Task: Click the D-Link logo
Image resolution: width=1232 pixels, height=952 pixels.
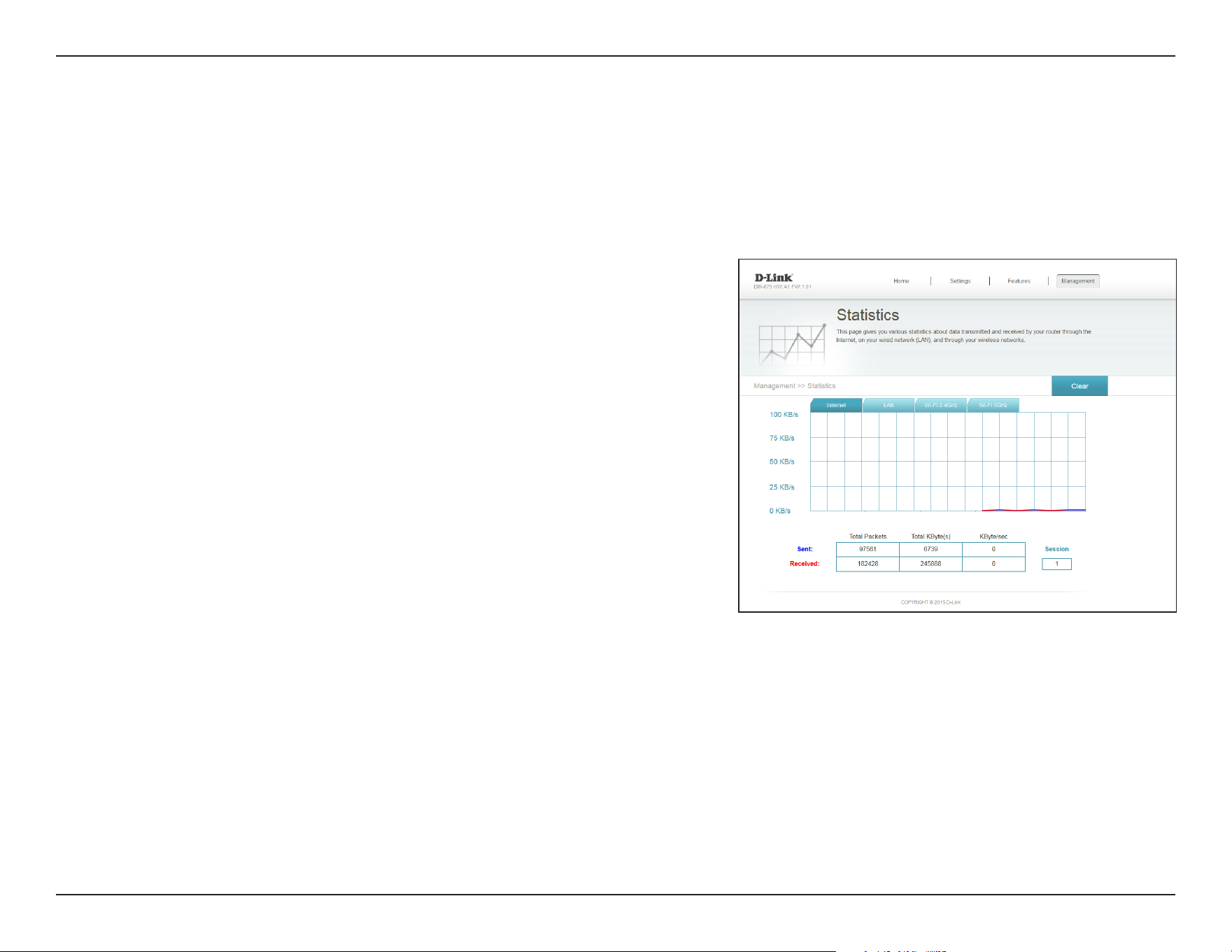Action: tap(773, 278)
